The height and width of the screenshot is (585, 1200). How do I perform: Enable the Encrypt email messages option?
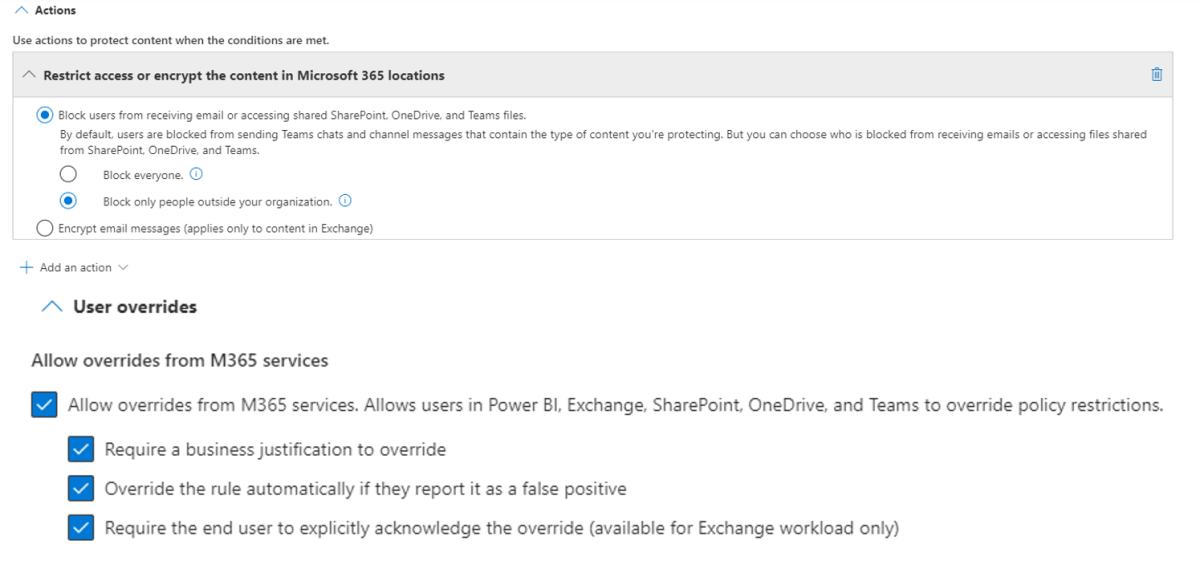(44, 227)
